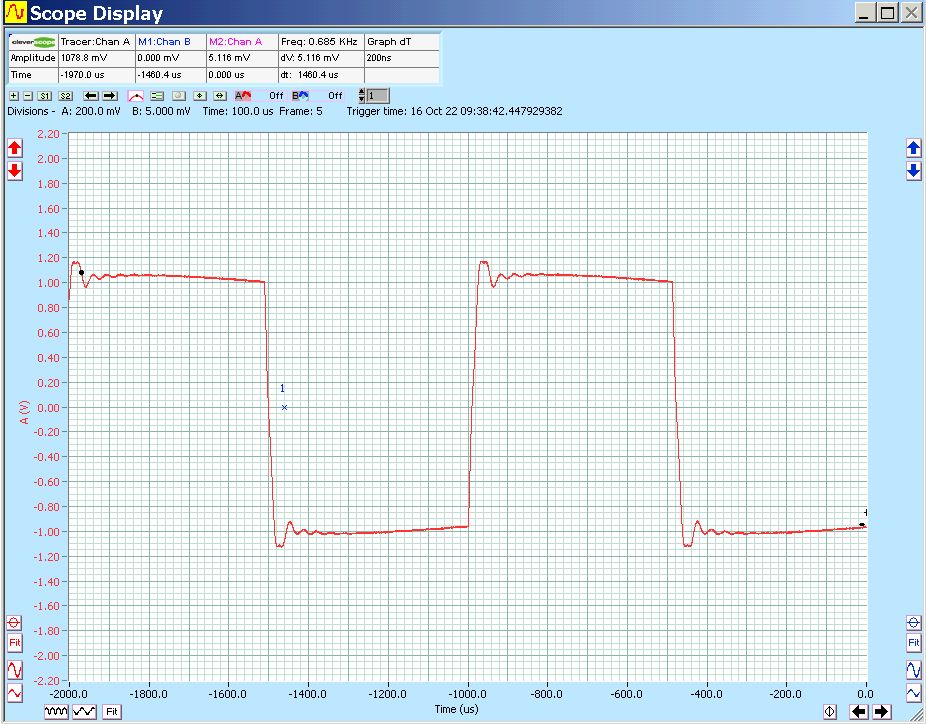This screenshot has height=724, width=926.
Task: Maximize the Scope Display window
Action: click(x=888, y=13)
